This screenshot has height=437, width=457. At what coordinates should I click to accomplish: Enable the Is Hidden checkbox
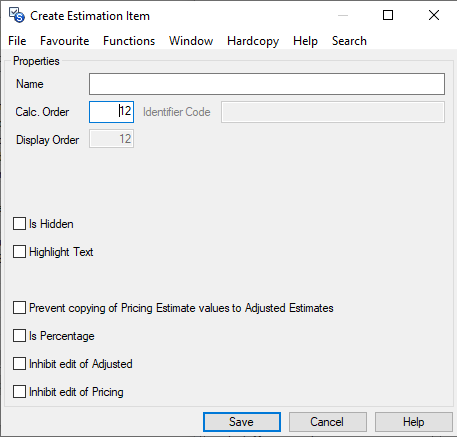pos(19,224)
